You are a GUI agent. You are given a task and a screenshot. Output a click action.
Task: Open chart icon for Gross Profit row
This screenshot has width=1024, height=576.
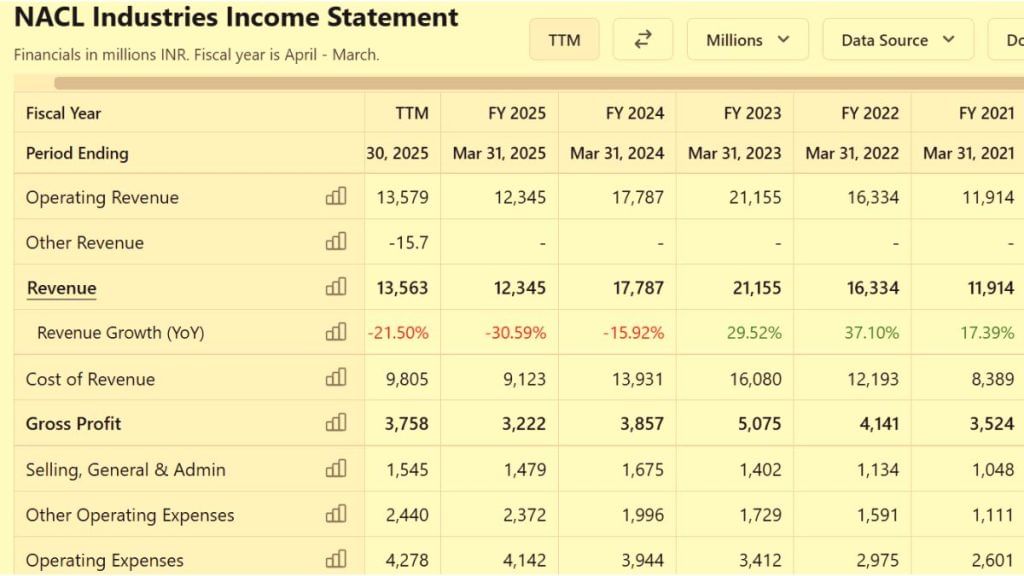[x=336, y=423]
